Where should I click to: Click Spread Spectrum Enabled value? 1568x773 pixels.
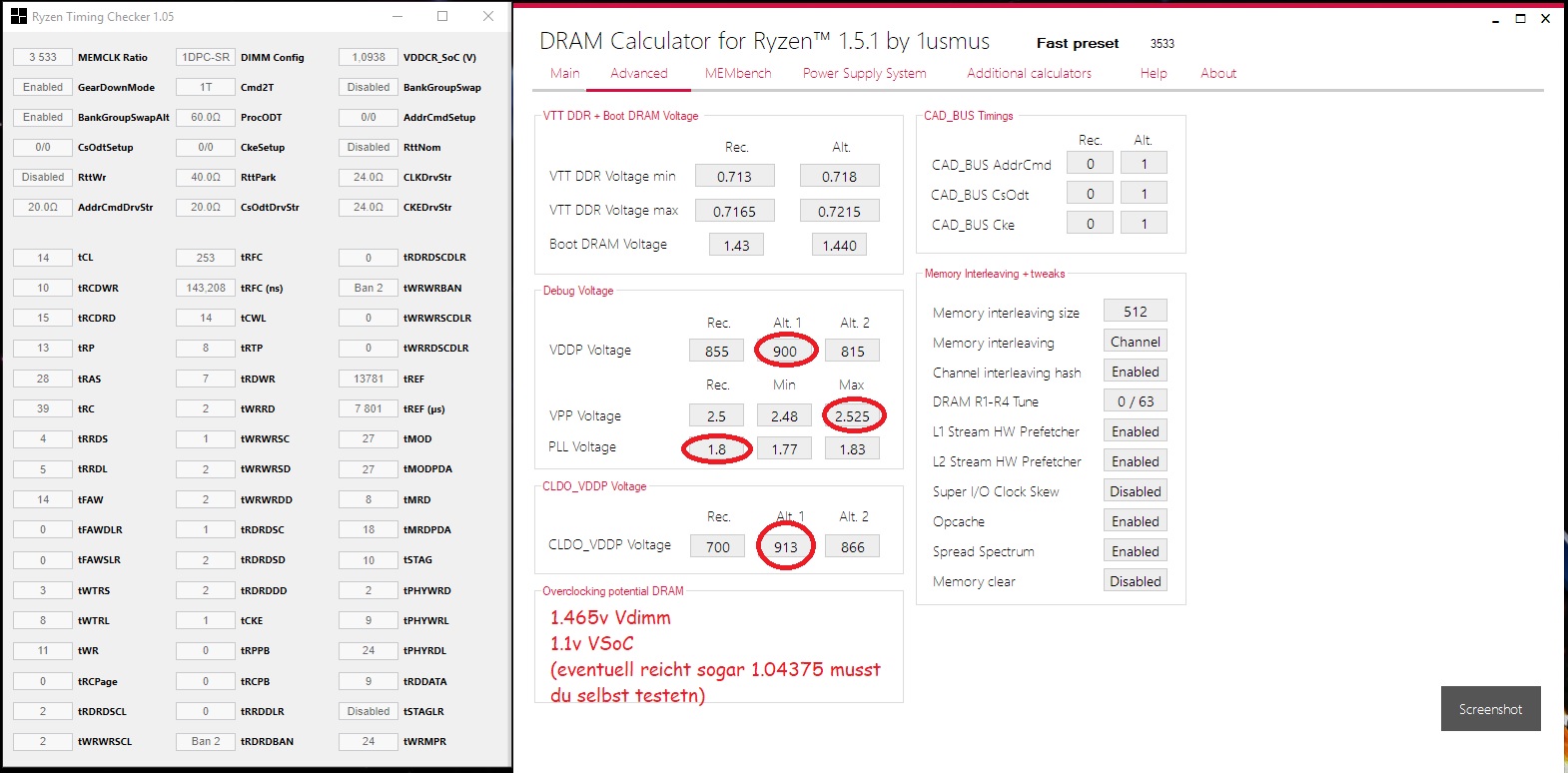pos(1136,551)
